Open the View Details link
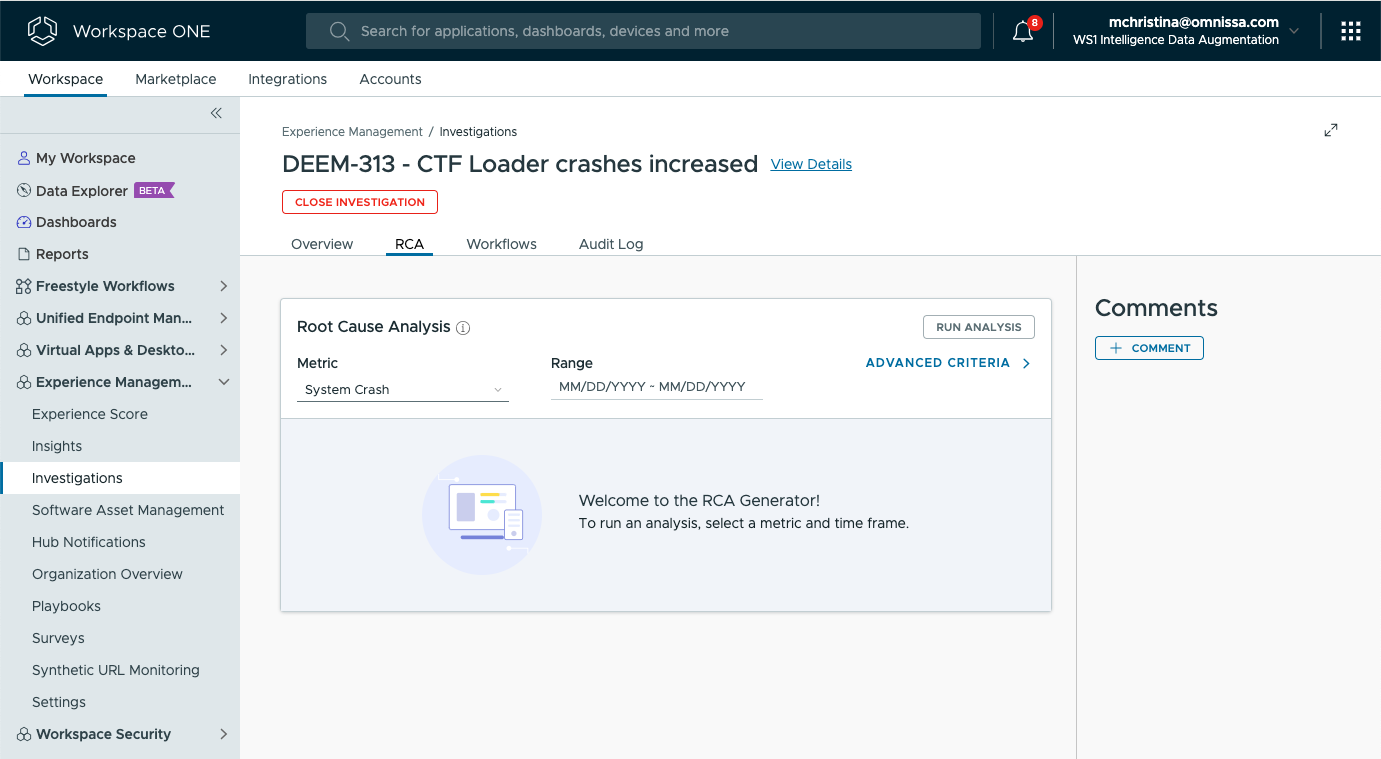Viewport: 1381px width, 759px height. tap(811, 164)
